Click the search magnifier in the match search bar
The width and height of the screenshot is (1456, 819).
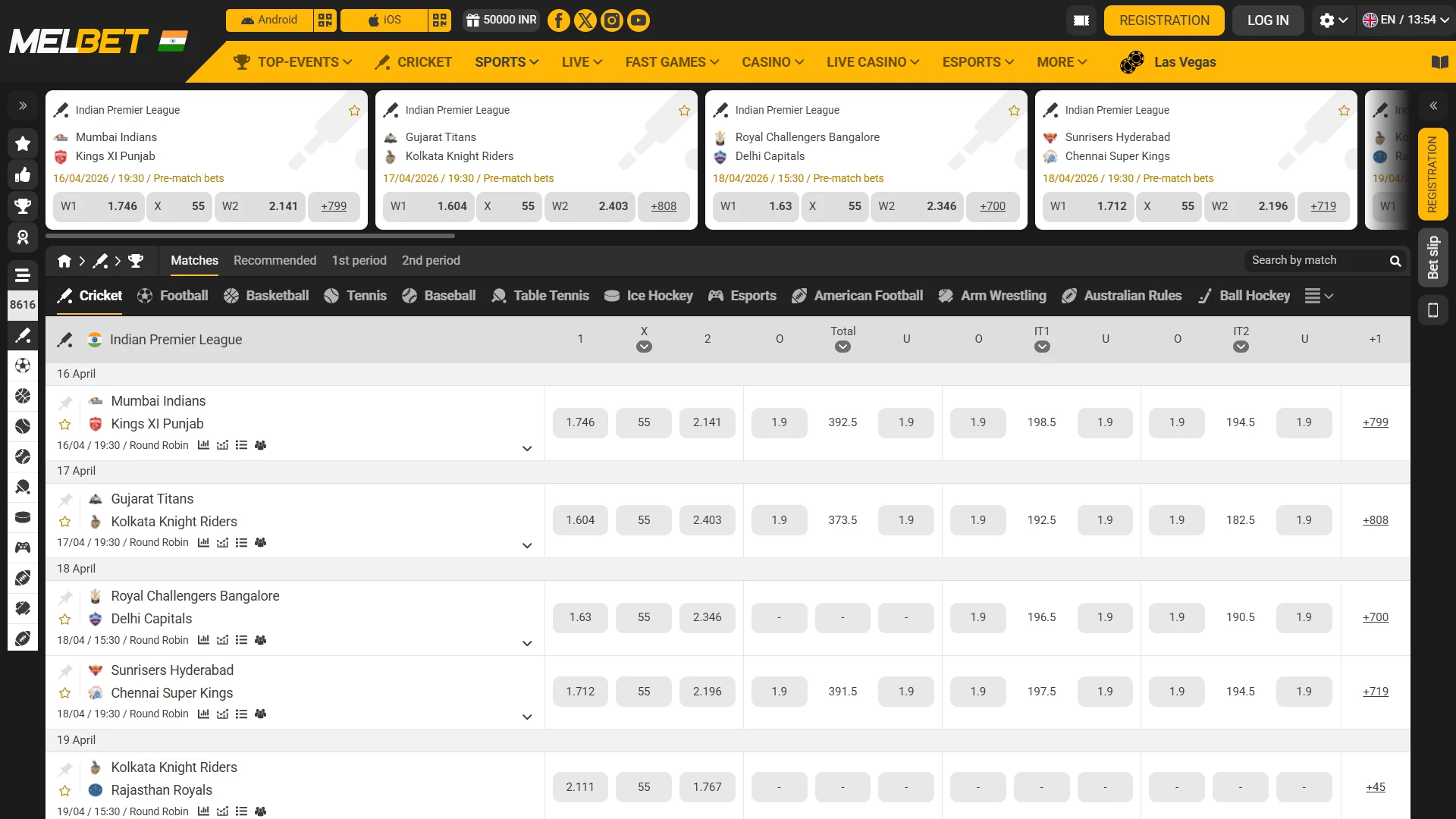(1396, 261)
